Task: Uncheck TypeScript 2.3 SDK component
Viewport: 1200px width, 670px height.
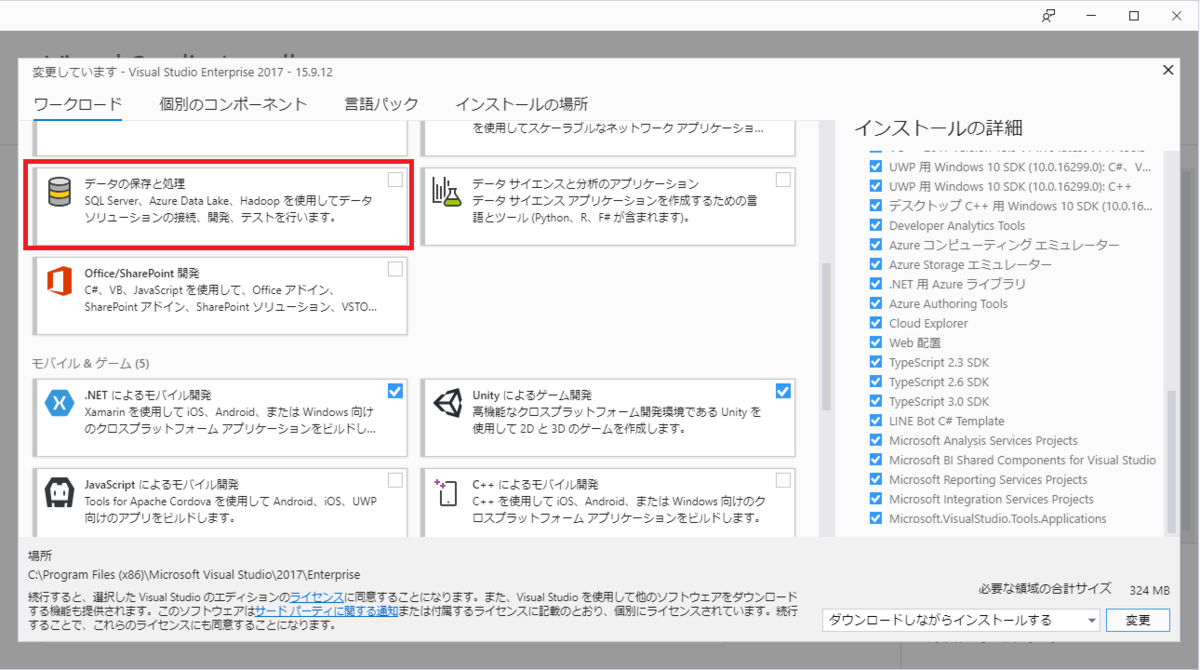Action: pyautogui.click(x=876, y=362)
